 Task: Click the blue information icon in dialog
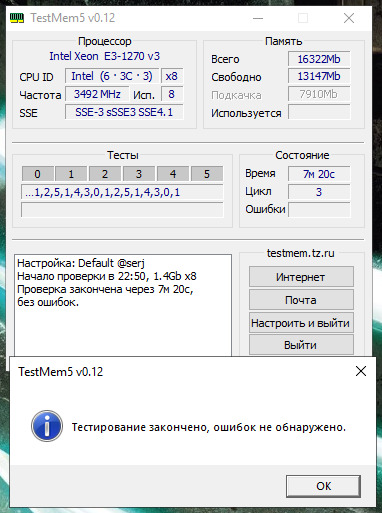pyautogui.click(x=47, y=426)
